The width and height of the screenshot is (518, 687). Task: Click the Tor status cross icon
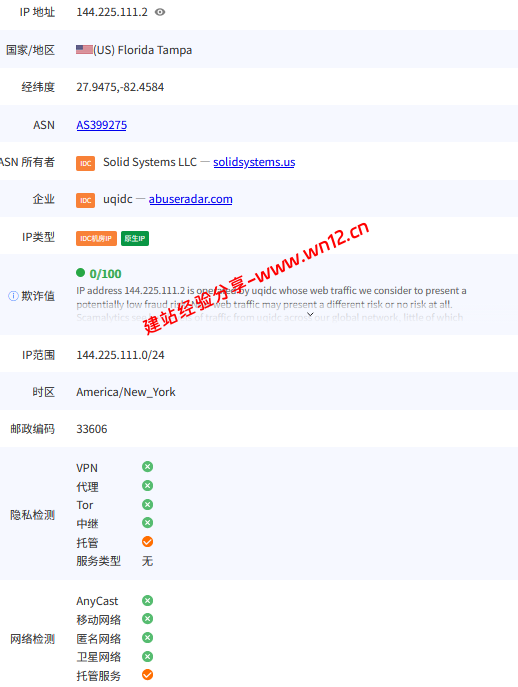point(148,505)
